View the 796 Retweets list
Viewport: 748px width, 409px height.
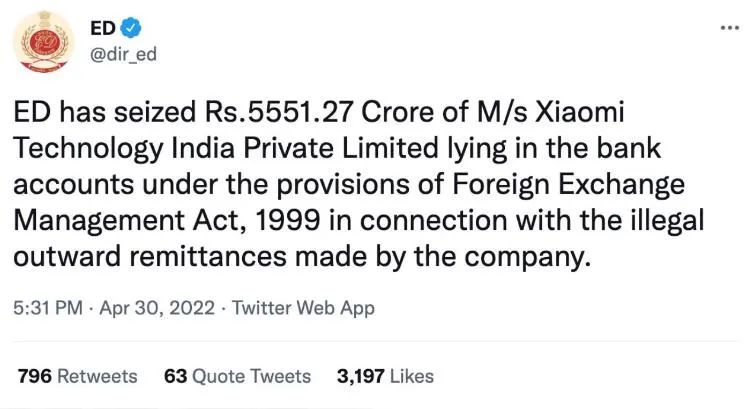77,376
